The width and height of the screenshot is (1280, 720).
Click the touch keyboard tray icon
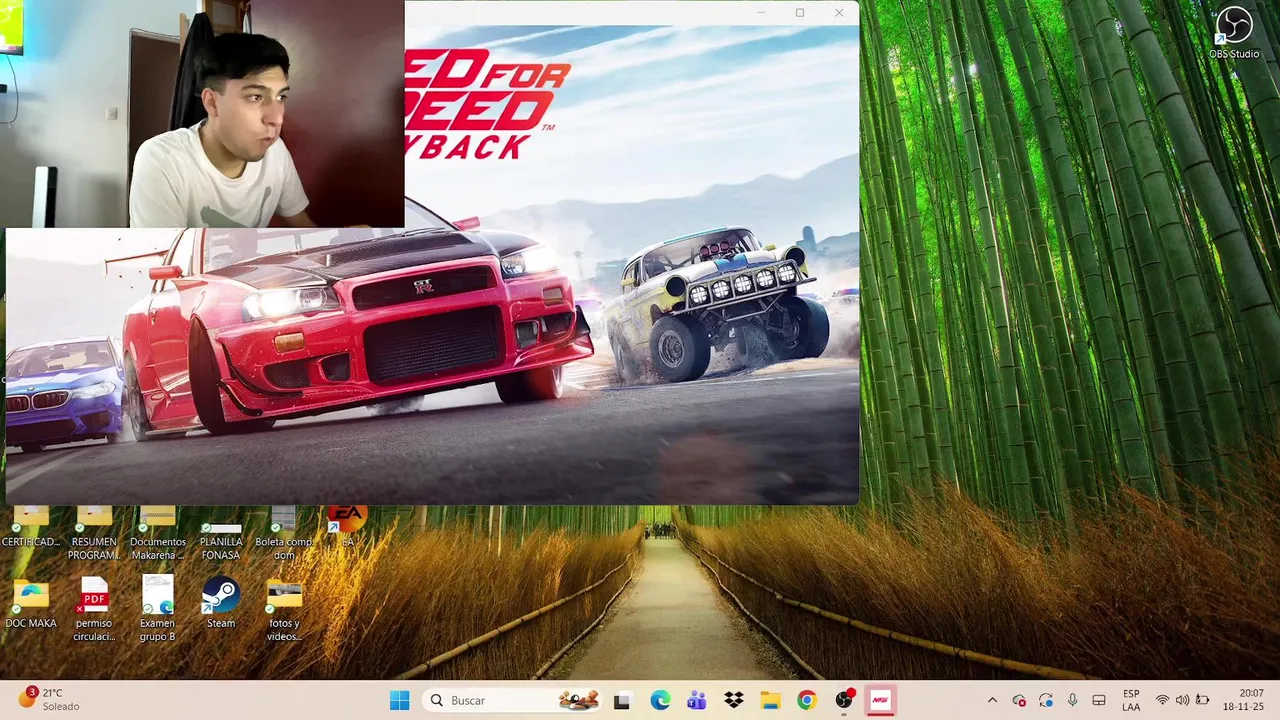click(x=1099, y=700)
